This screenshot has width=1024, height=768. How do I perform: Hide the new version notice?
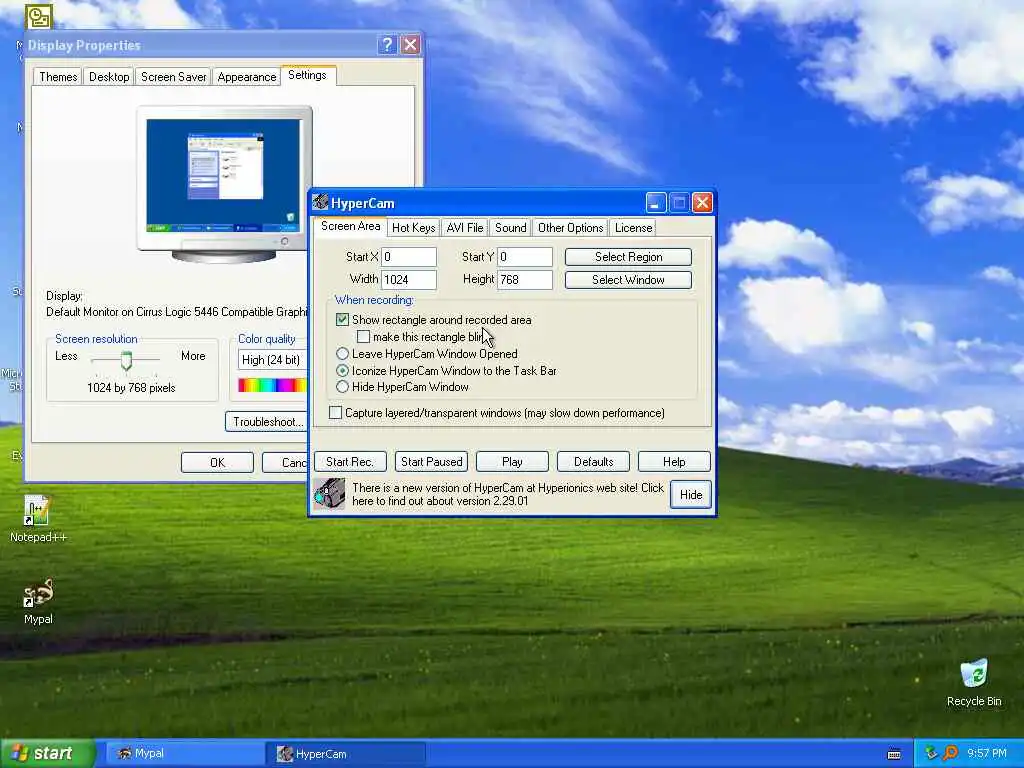pyautogui.click(x=691, y=494)
